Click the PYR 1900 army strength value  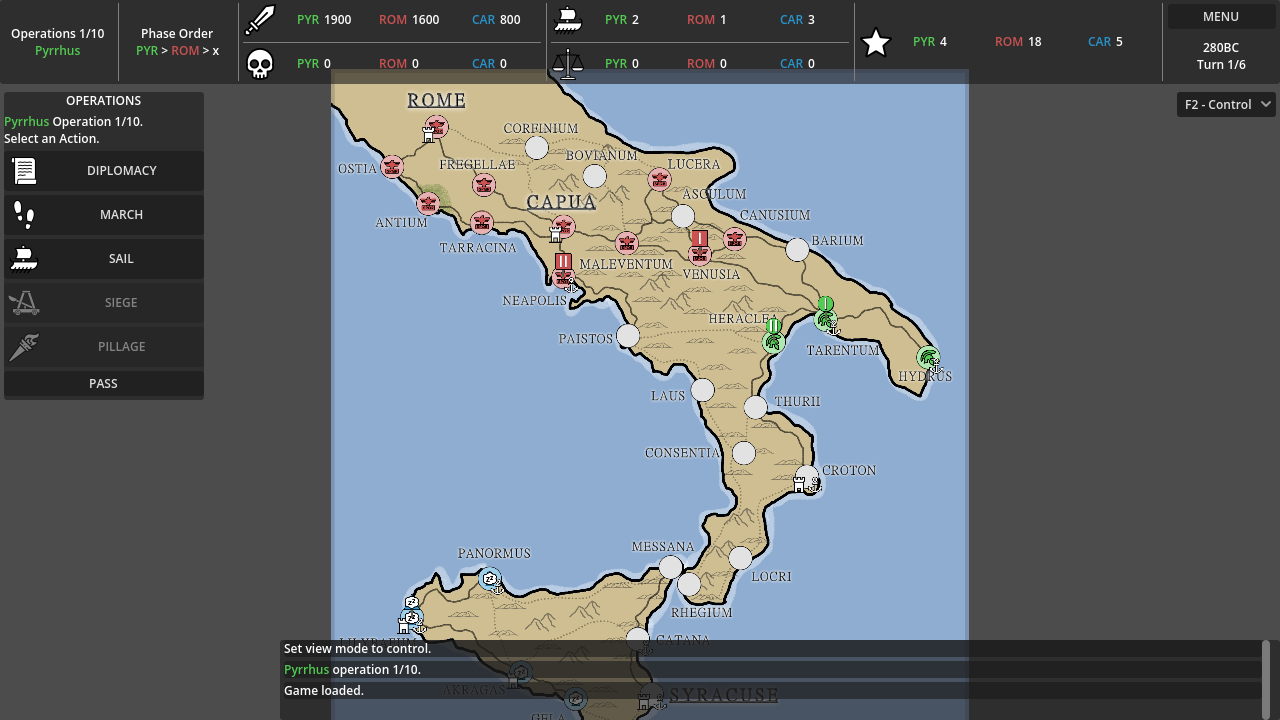(x=324, y=20)
